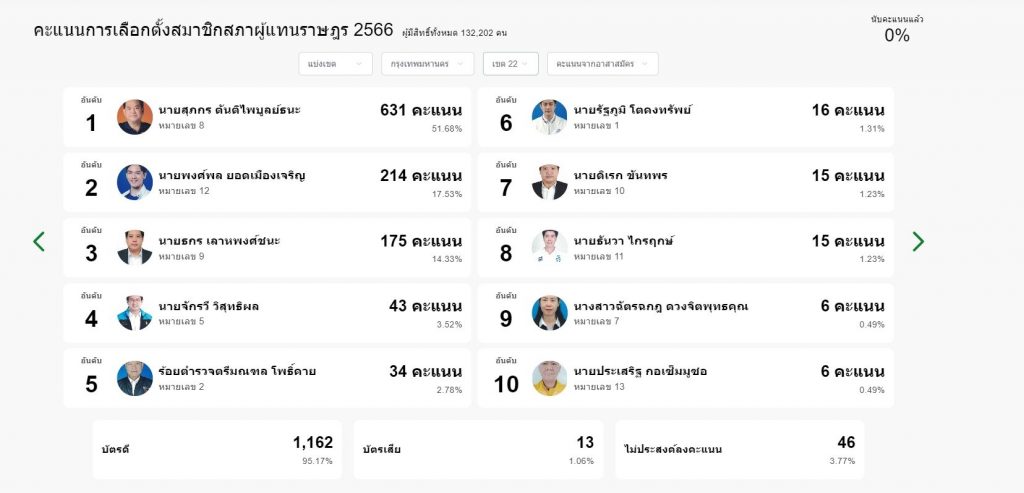Select the 631 คะแนน first-place result card

[267, 117]
